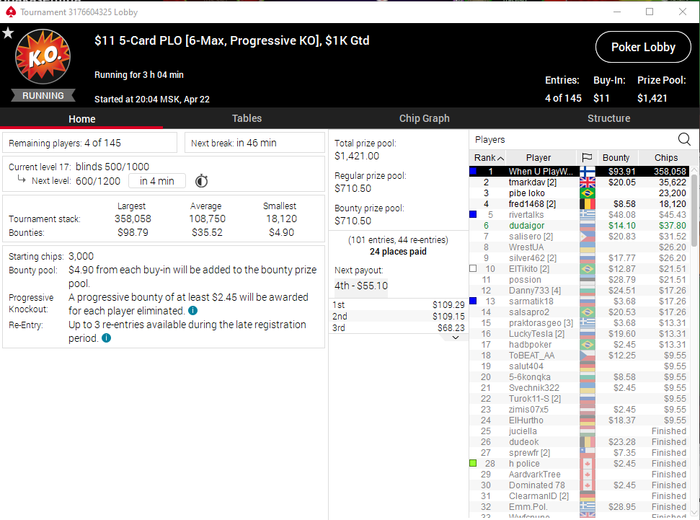Screen dimensions: 700x520
Task: Click the RUNNING status badge
Action: [x=43, y=96]
